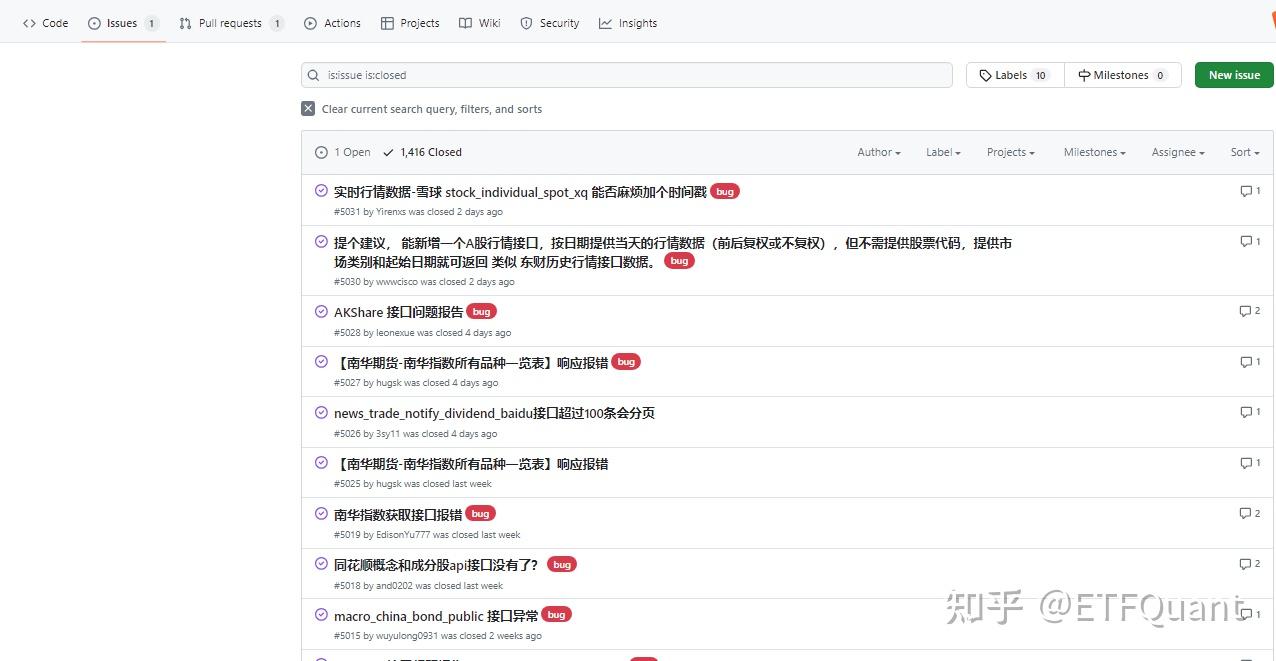The image size is (1276, 661).
Task: Click the Milestones signpost icon
Action: pos(1083,74)
